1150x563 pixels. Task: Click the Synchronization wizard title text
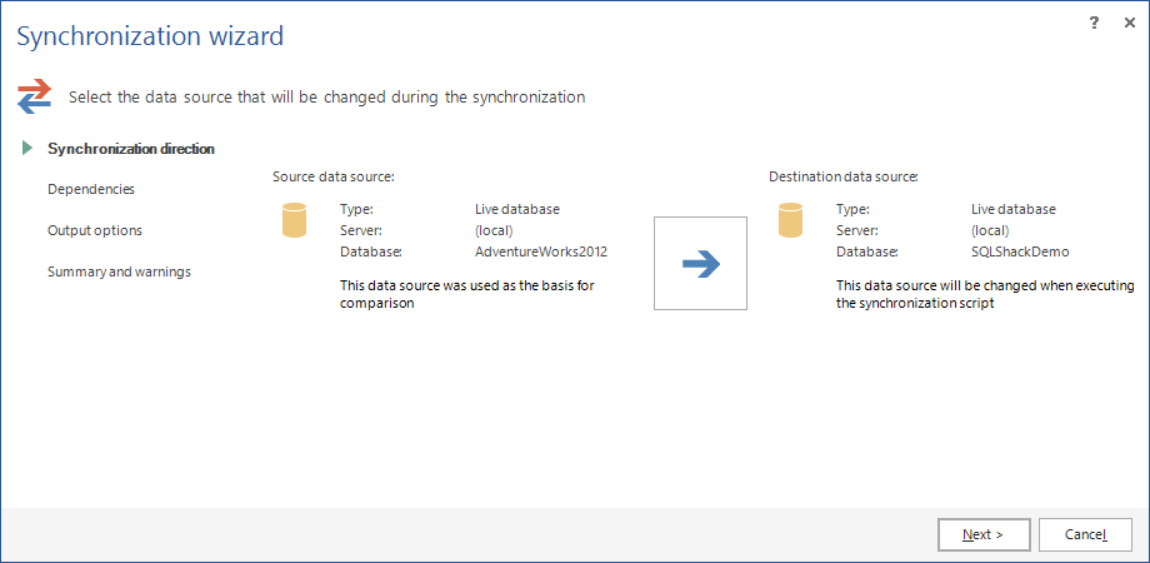(150, 36)
